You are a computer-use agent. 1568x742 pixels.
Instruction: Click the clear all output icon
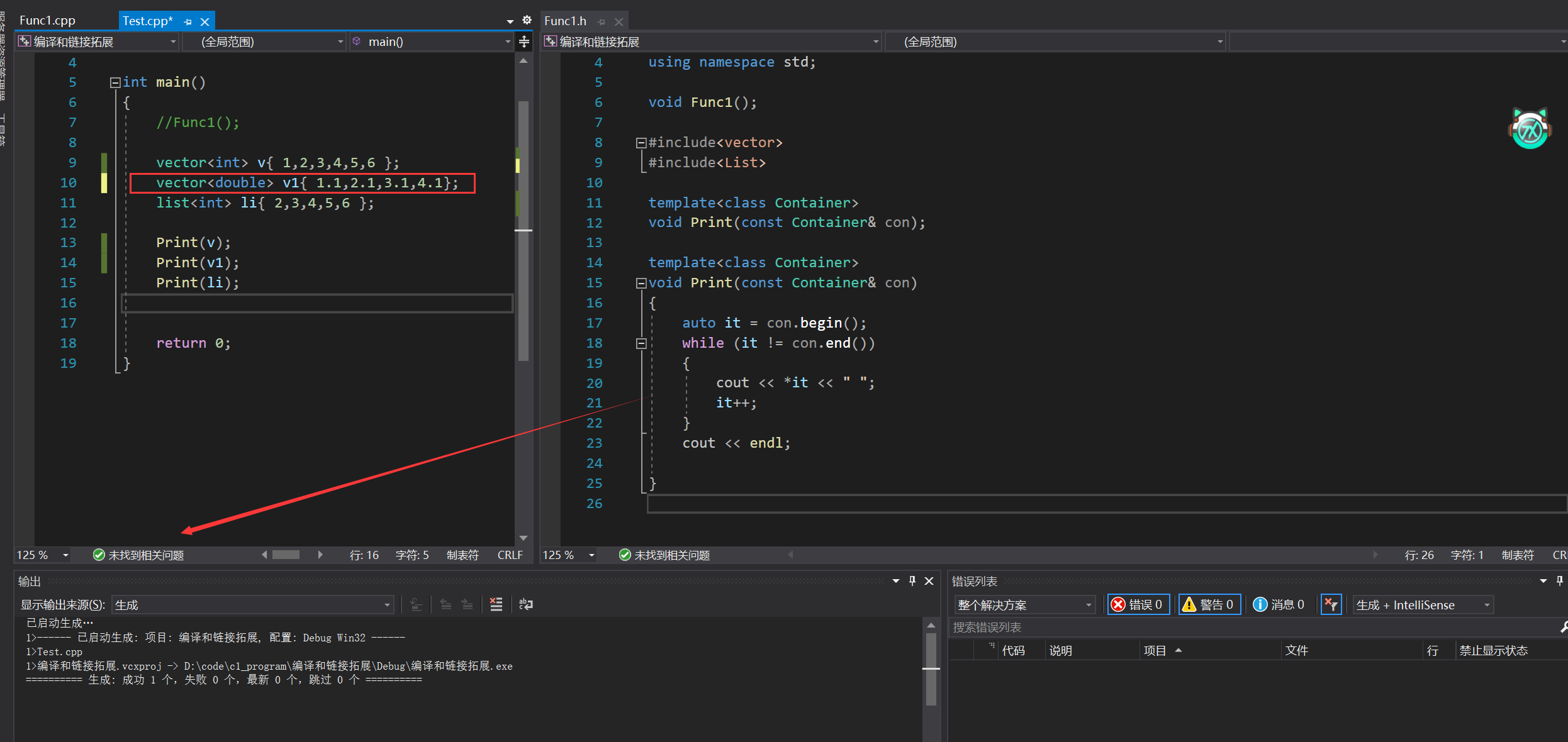click(x=496, y=604)
